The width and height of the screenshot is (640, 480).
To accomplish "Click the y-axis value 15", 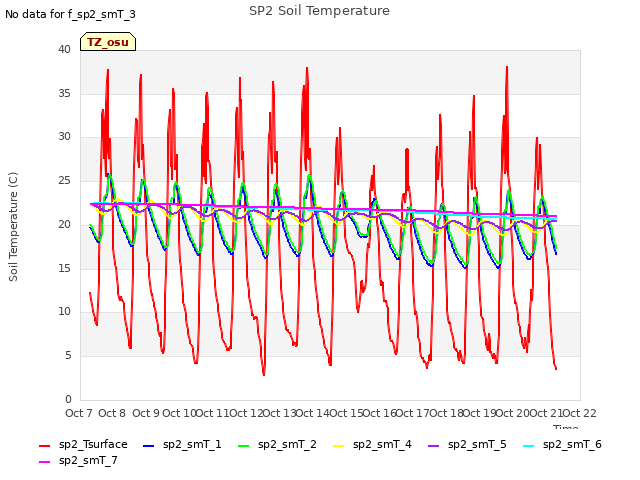I will click(64, 268).
